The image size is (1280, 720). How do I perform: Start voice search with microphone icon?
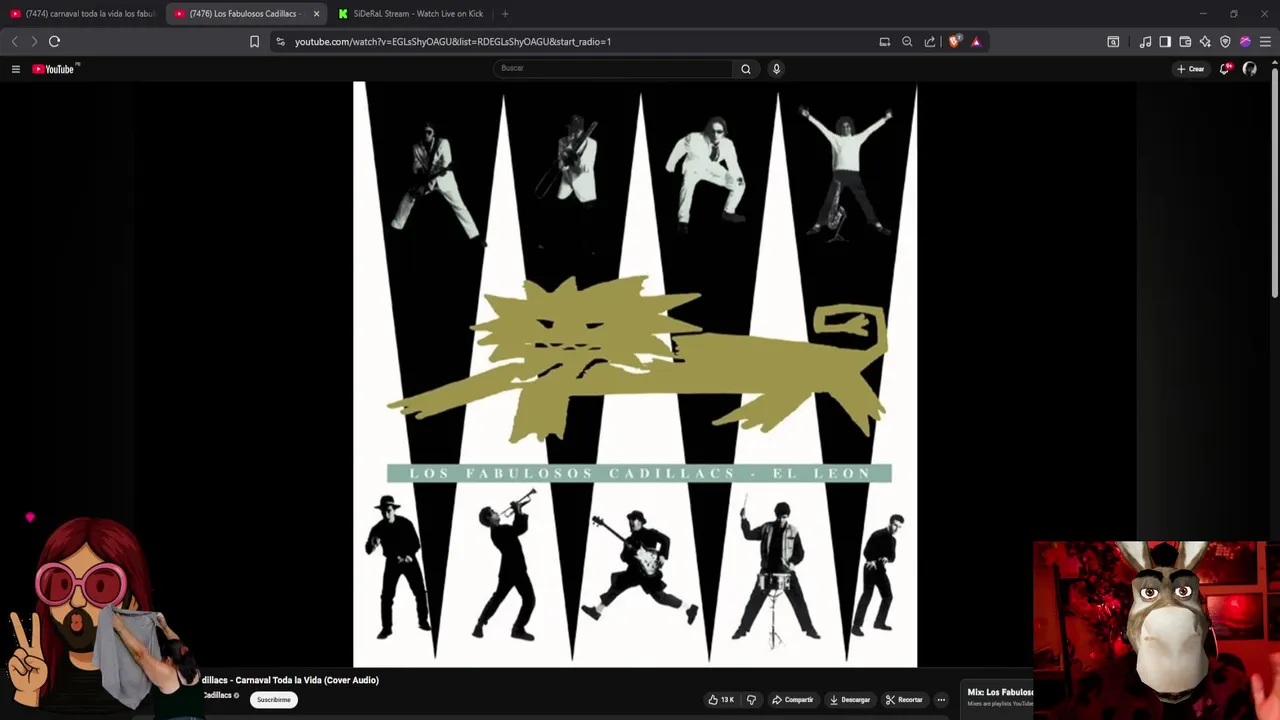click(x=776, y=69)
